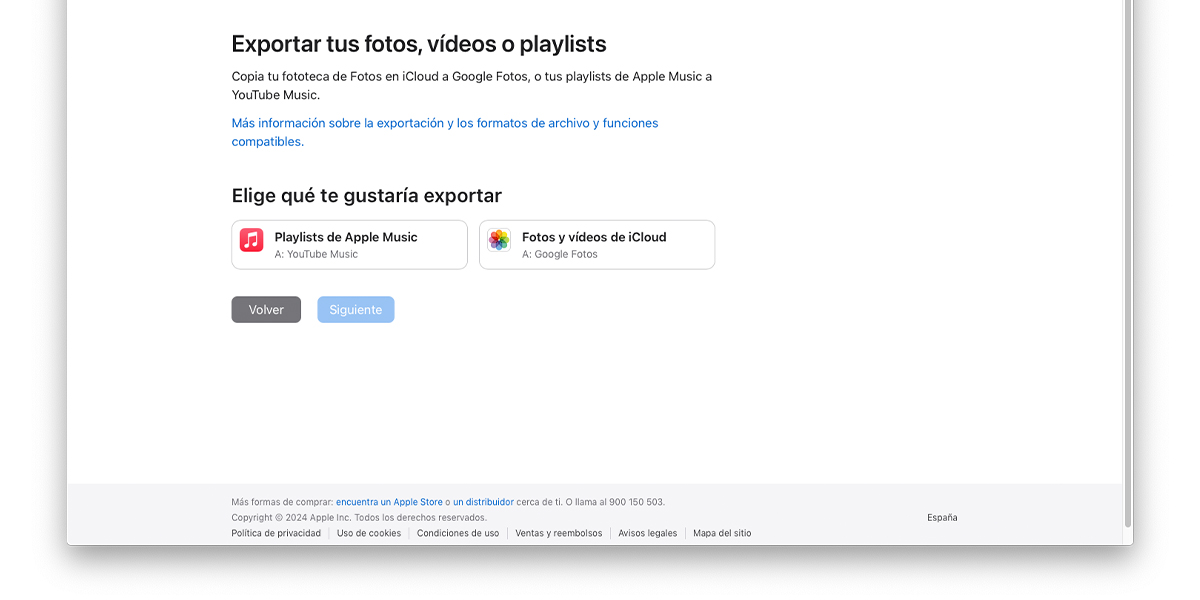Screen dimensions: 1200x600
Task: Click the Apple Music icon on the playlists card
Action: point(250,240)
